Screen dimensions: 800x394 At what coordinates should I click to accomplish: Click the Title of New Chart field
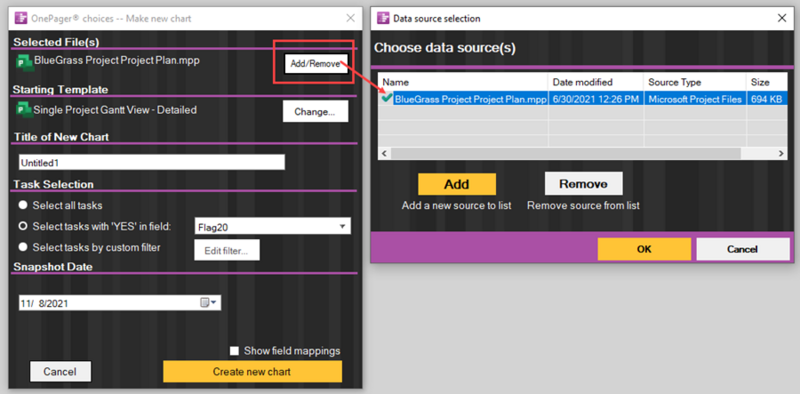tap(152, 162)
